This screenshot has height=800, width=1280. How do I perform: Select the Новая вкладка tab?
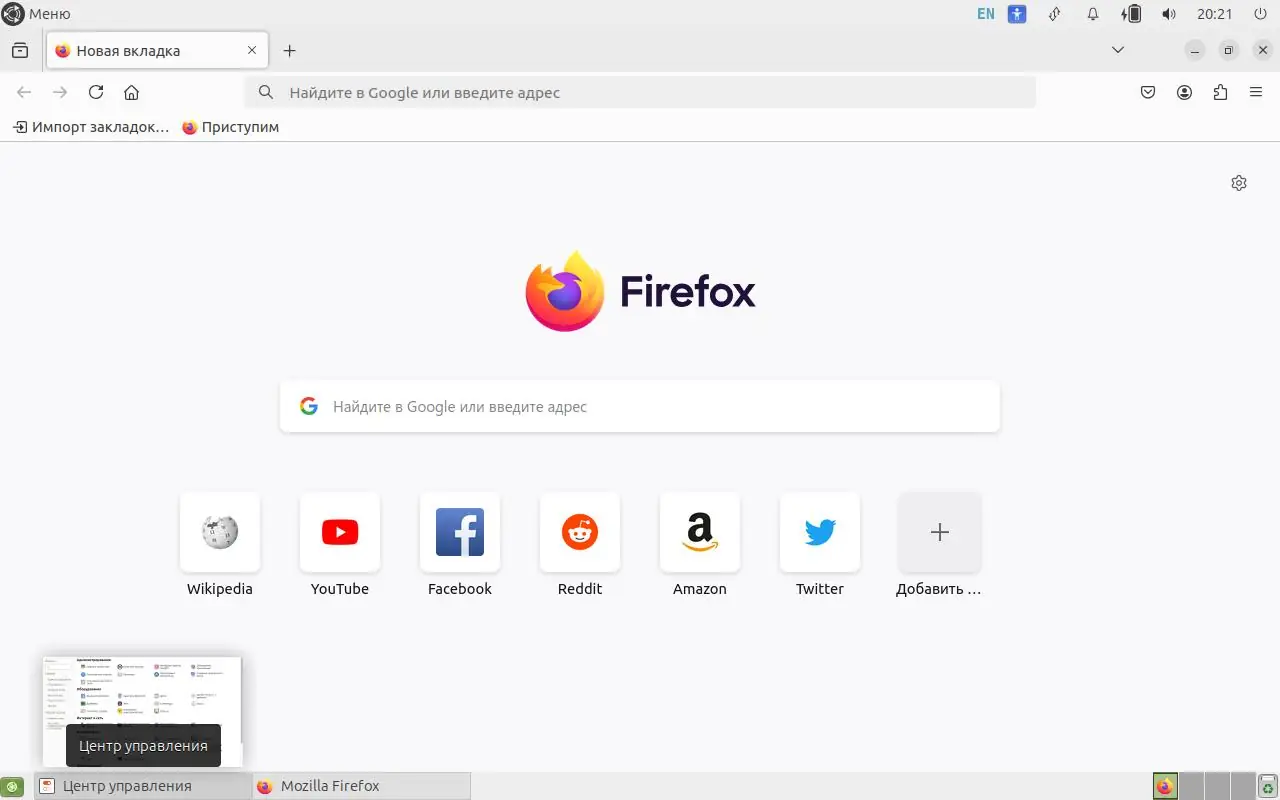click(157, 51)
